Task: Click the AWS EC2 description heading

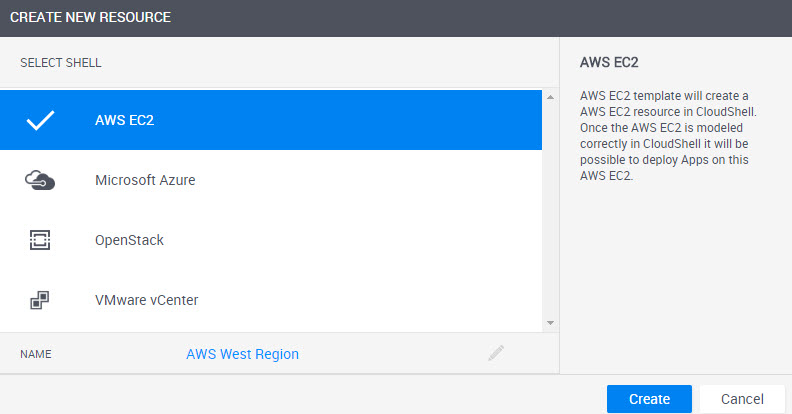Action: (609, 63)
